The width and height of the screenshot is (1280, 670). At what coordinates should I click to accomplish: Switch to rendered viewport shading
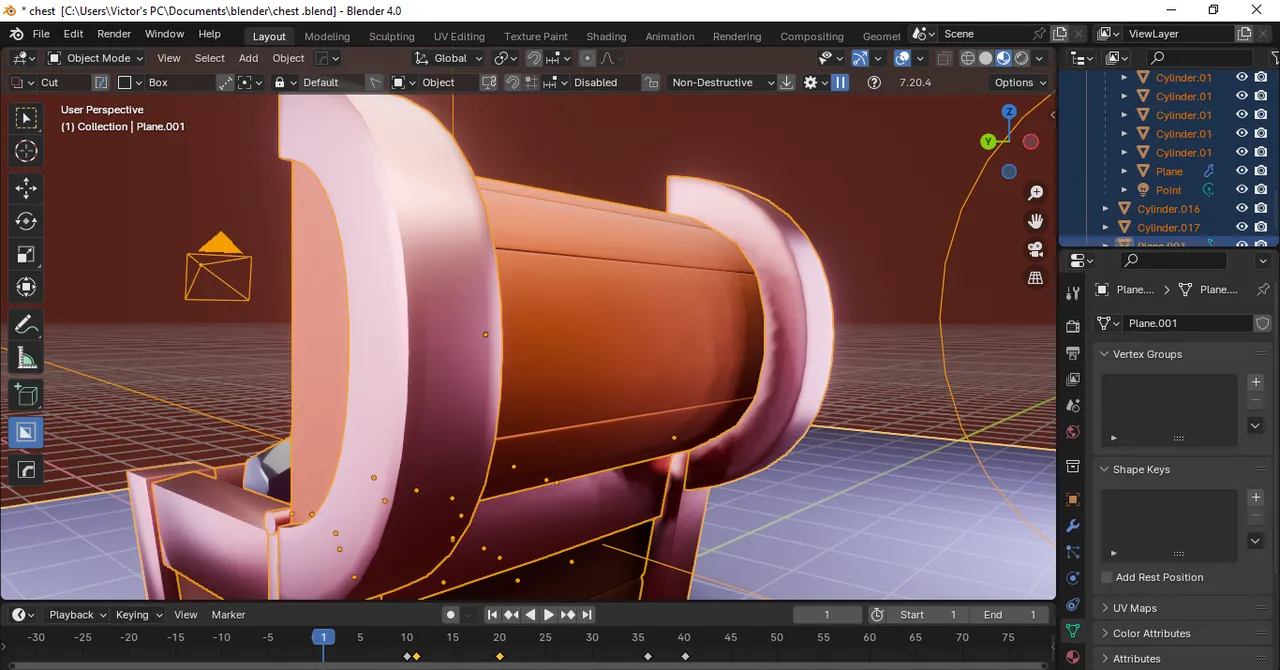coord(1022,59)
